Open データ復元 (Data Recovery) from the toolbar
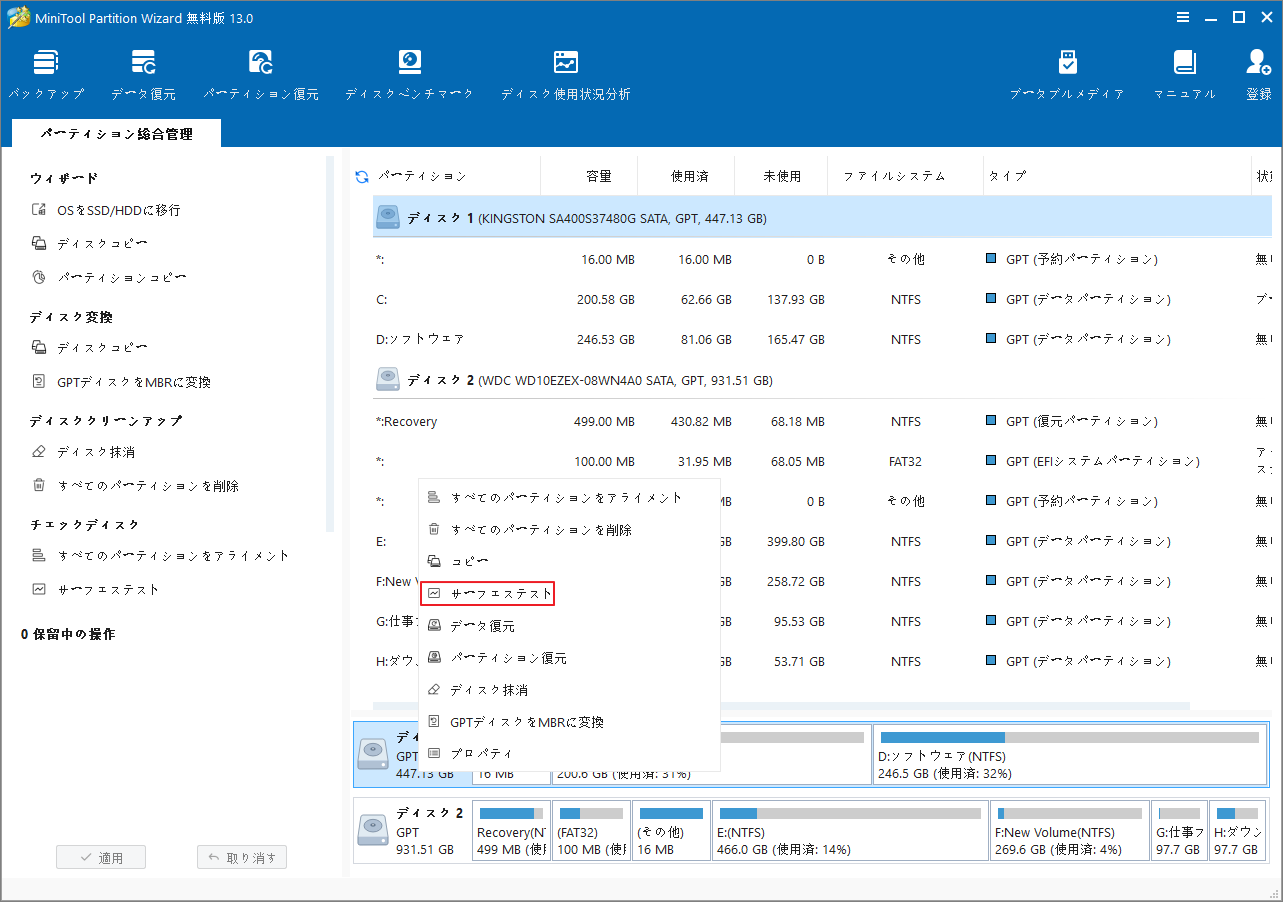 coord(143,75)
